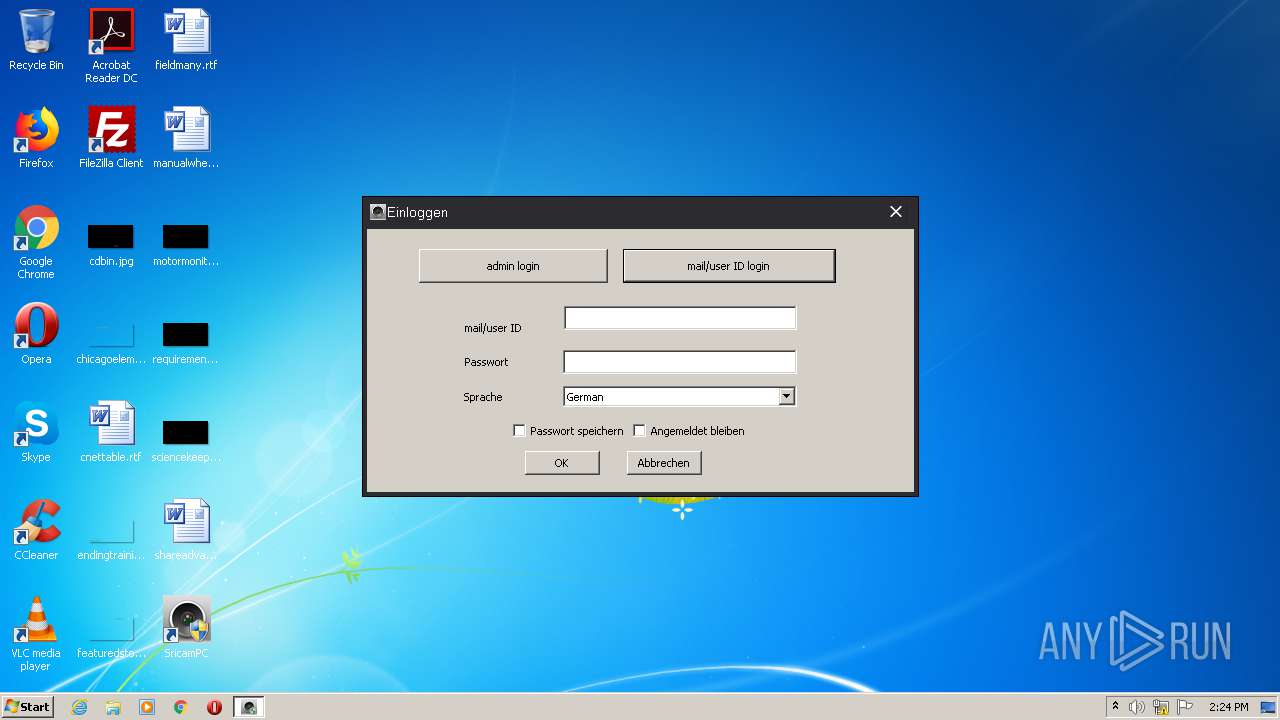Select the endingtraini... file icon
Viewport: 1280px width, 720px height.
pyautogui.click(x=111, y=539)
